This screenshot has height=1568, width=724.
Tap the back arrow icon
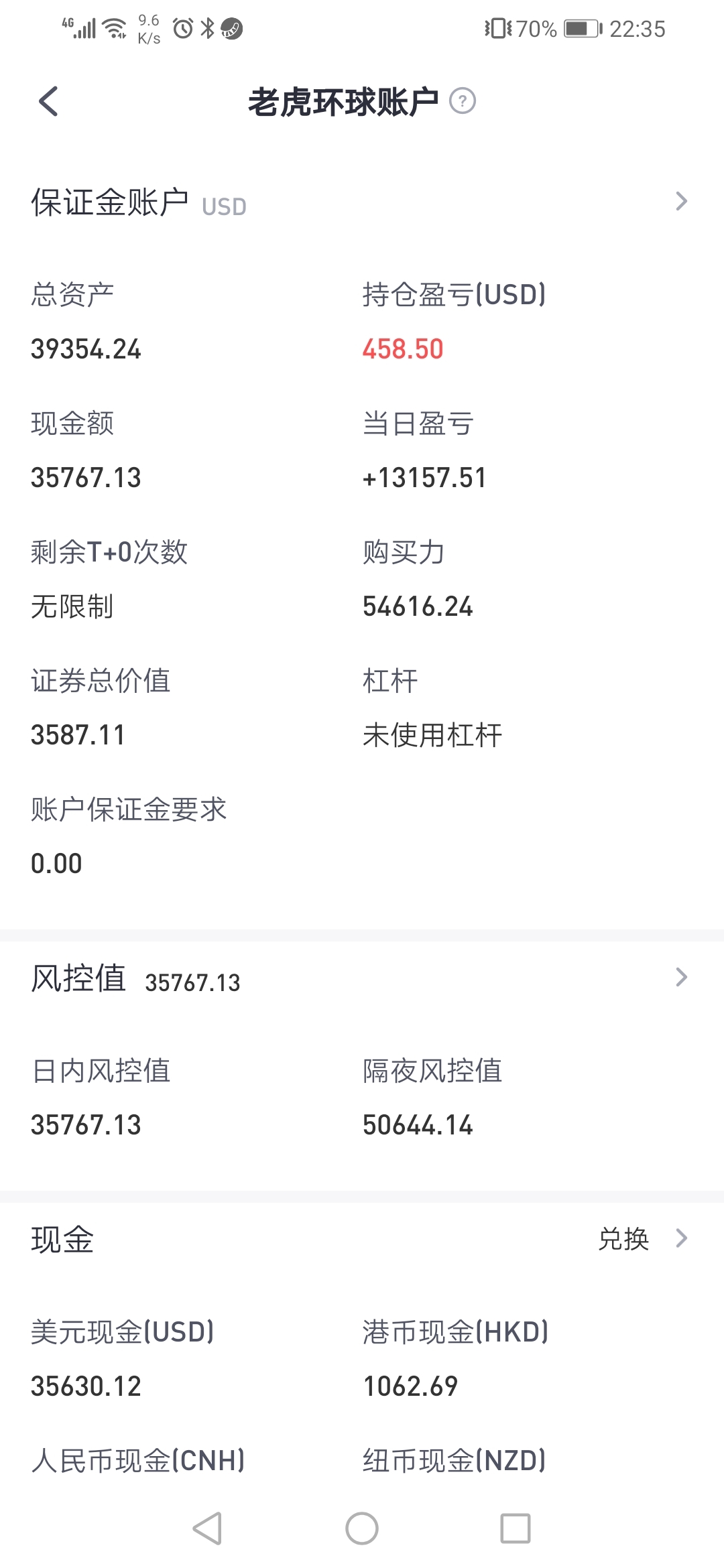pyautogui.click(x=48, y=101)
